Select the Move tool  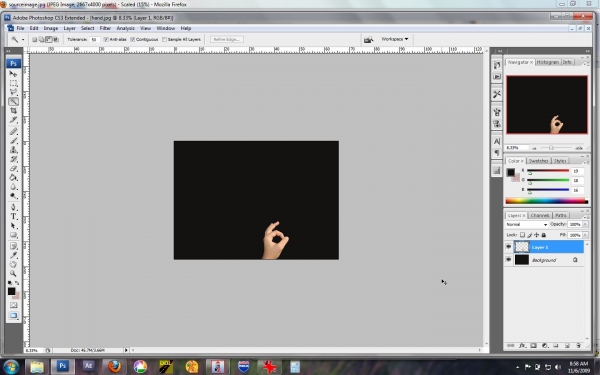[13, 73]
